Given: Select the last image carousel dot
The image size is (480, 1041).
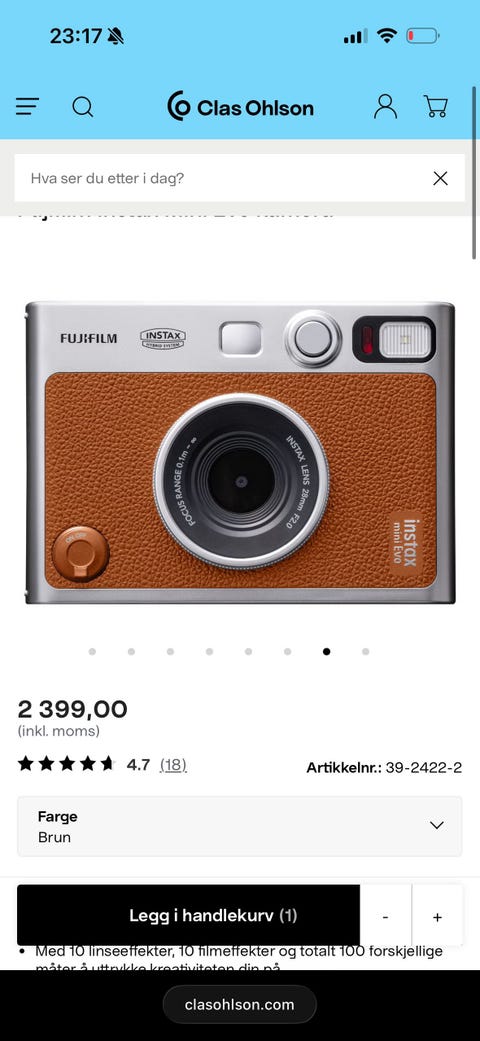Looking at the screenshot, I should coord(365,651).
